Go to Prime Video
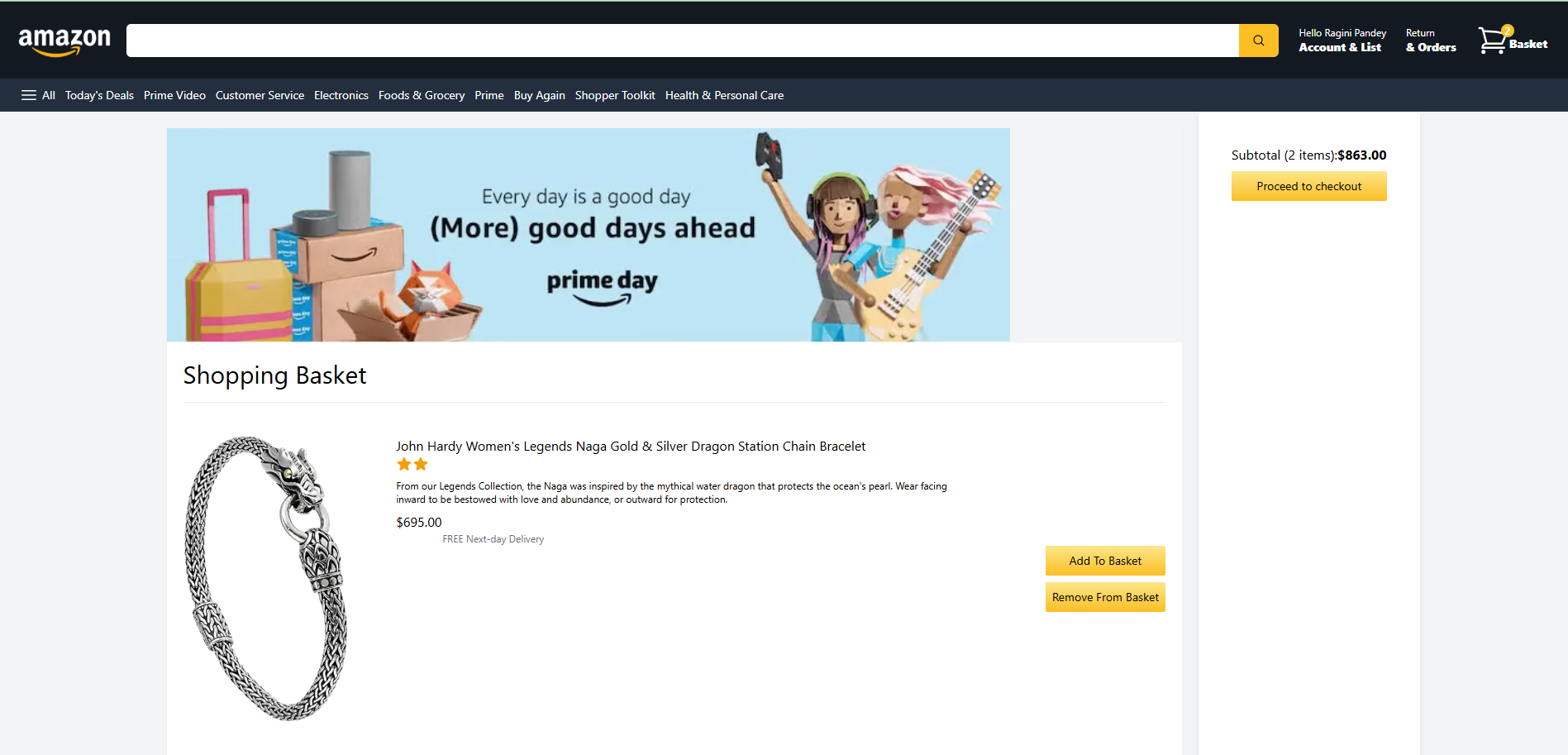The width and height of the screenshot is (1568, 755). pyautogui.click(x=174, y=95)
